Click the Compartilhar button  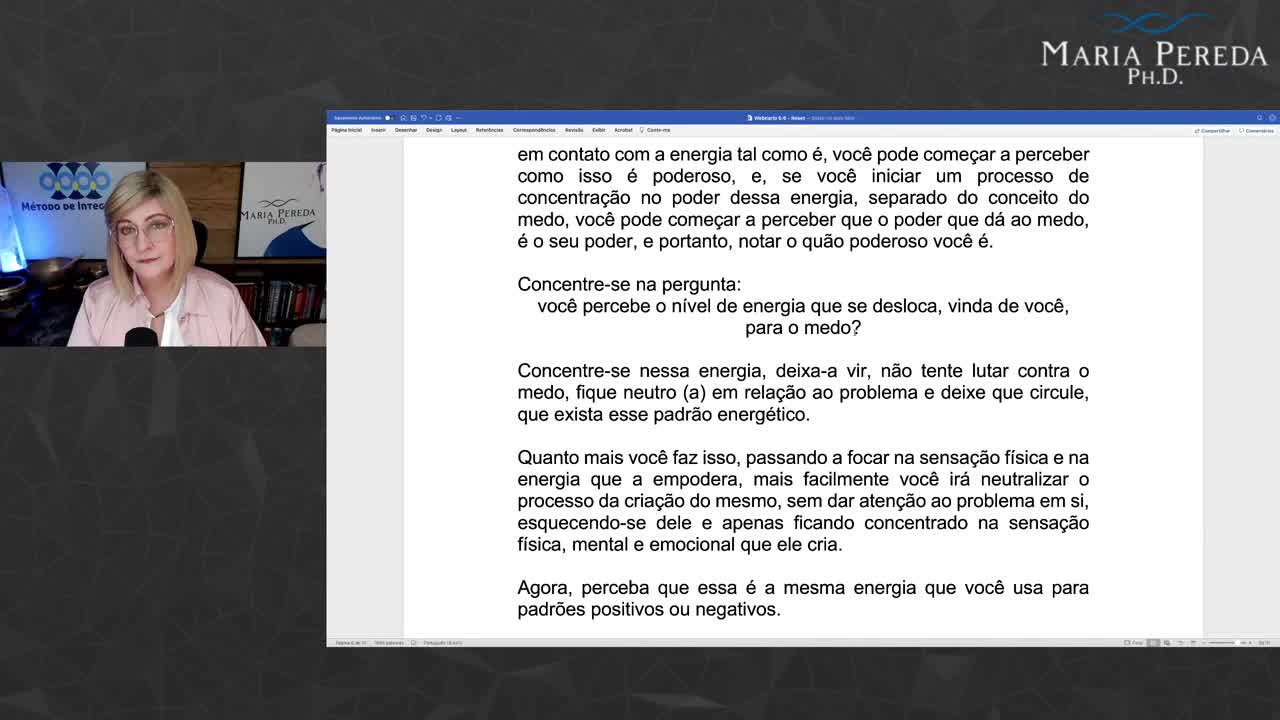coord(1213,131)
